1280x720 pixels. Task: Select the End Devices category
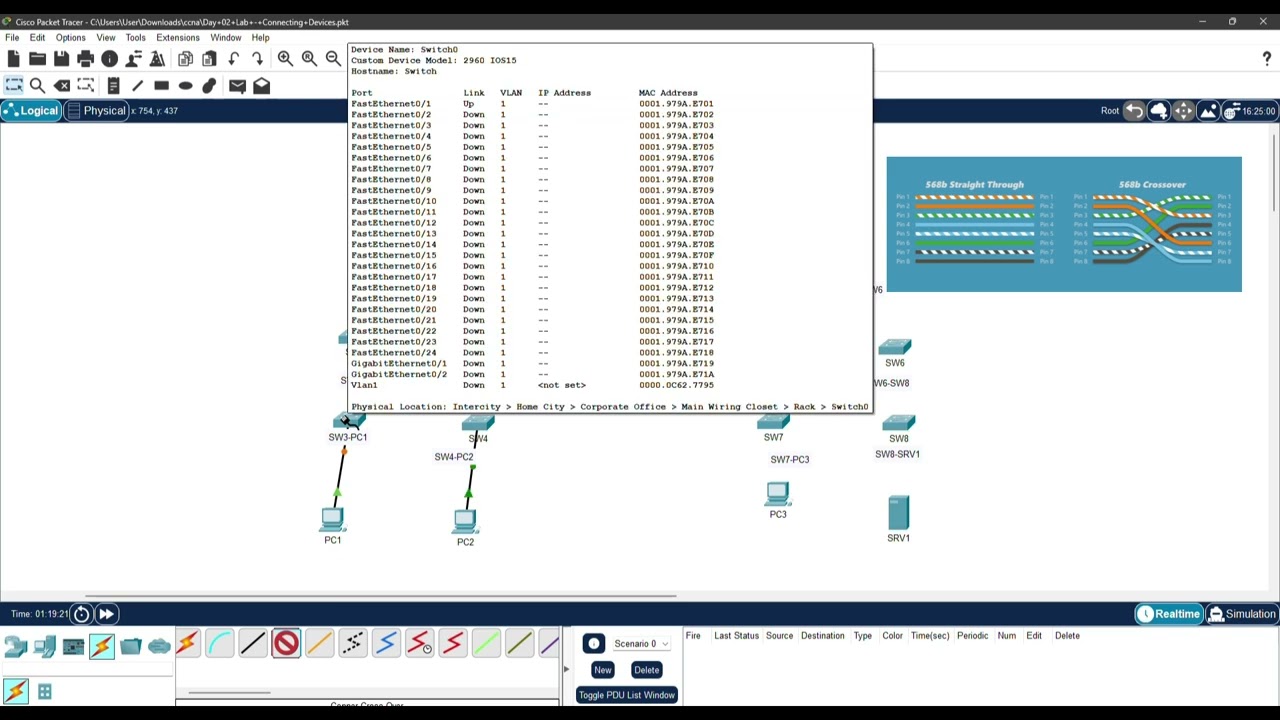tap(45, 646)
